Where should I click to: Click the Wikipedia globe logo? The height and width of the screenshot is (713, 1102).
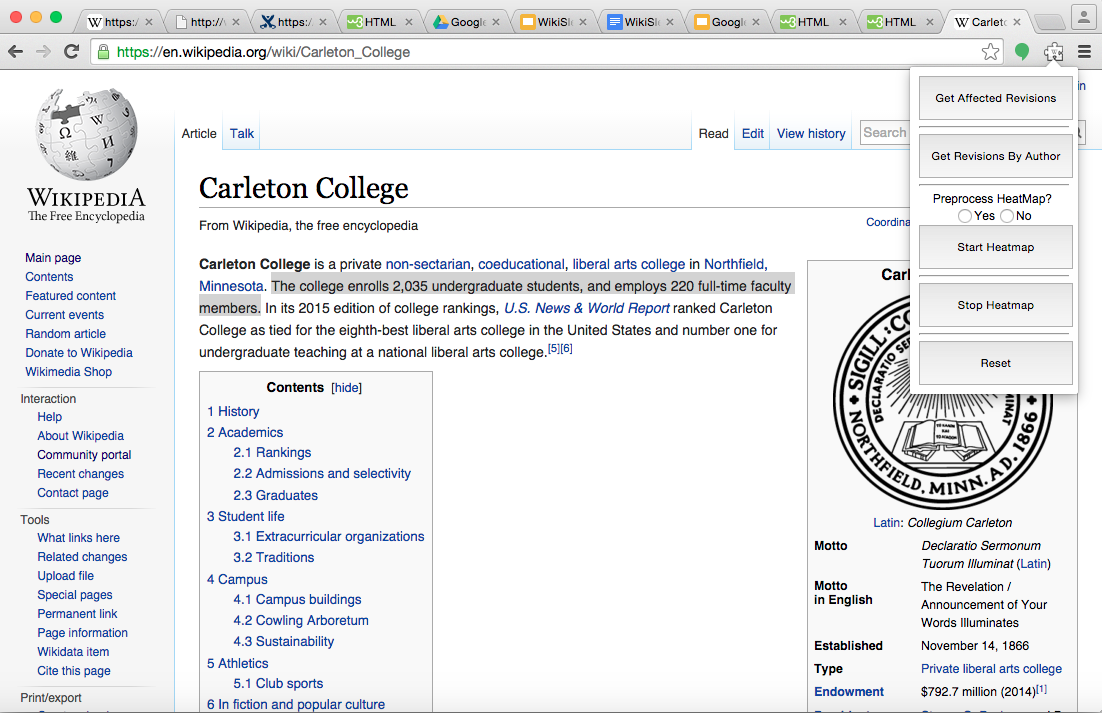(x=85, y=134)
